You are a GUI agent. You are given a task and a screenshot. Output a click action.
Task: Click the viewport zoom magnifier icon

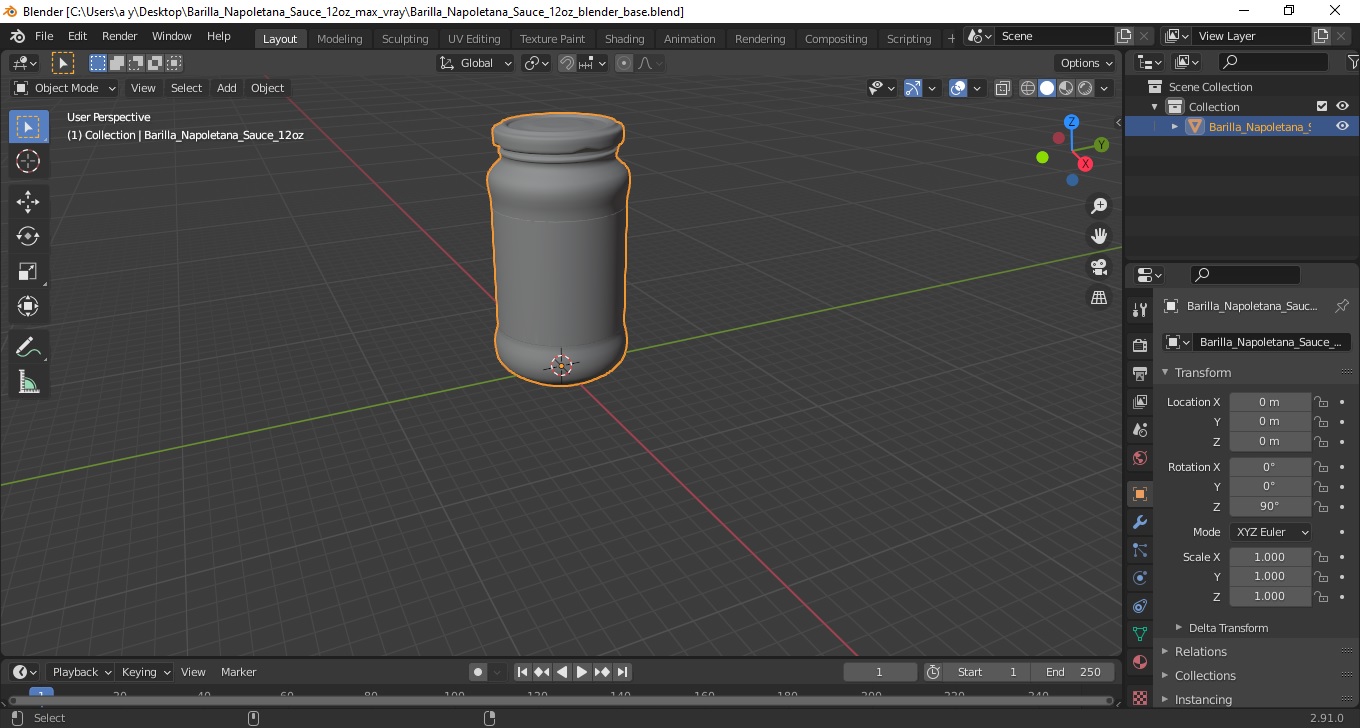(x=1099, y=205)
